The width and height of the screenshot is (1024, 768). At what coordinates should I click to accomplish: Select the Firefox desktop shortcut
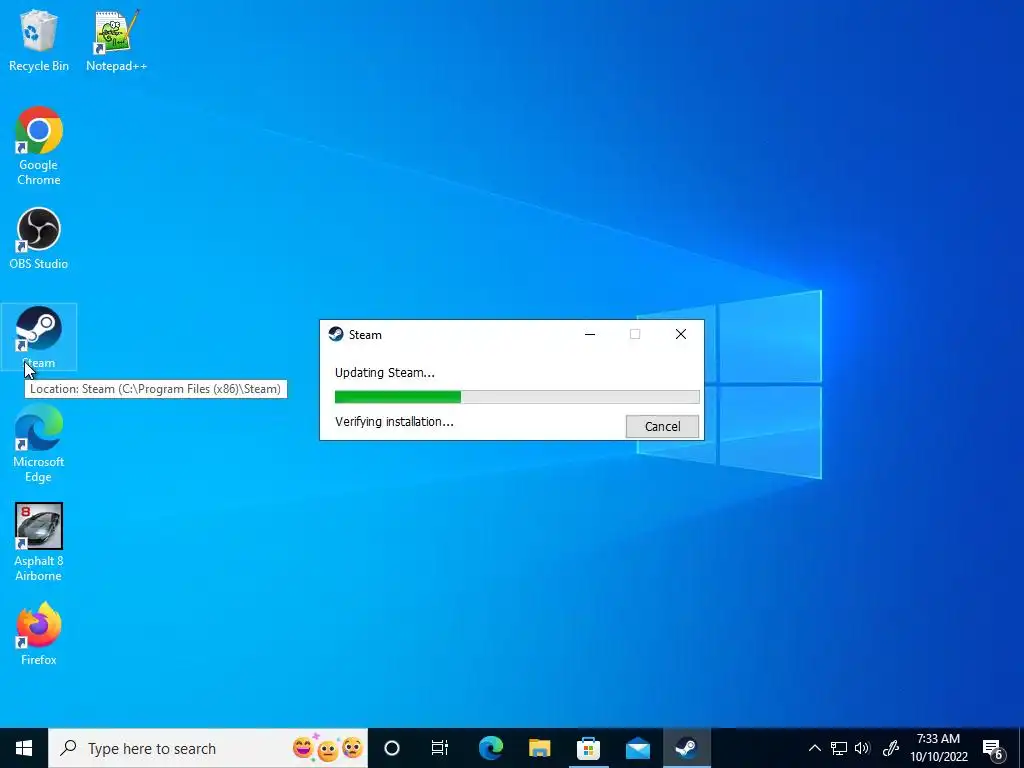tap(39, 633)
